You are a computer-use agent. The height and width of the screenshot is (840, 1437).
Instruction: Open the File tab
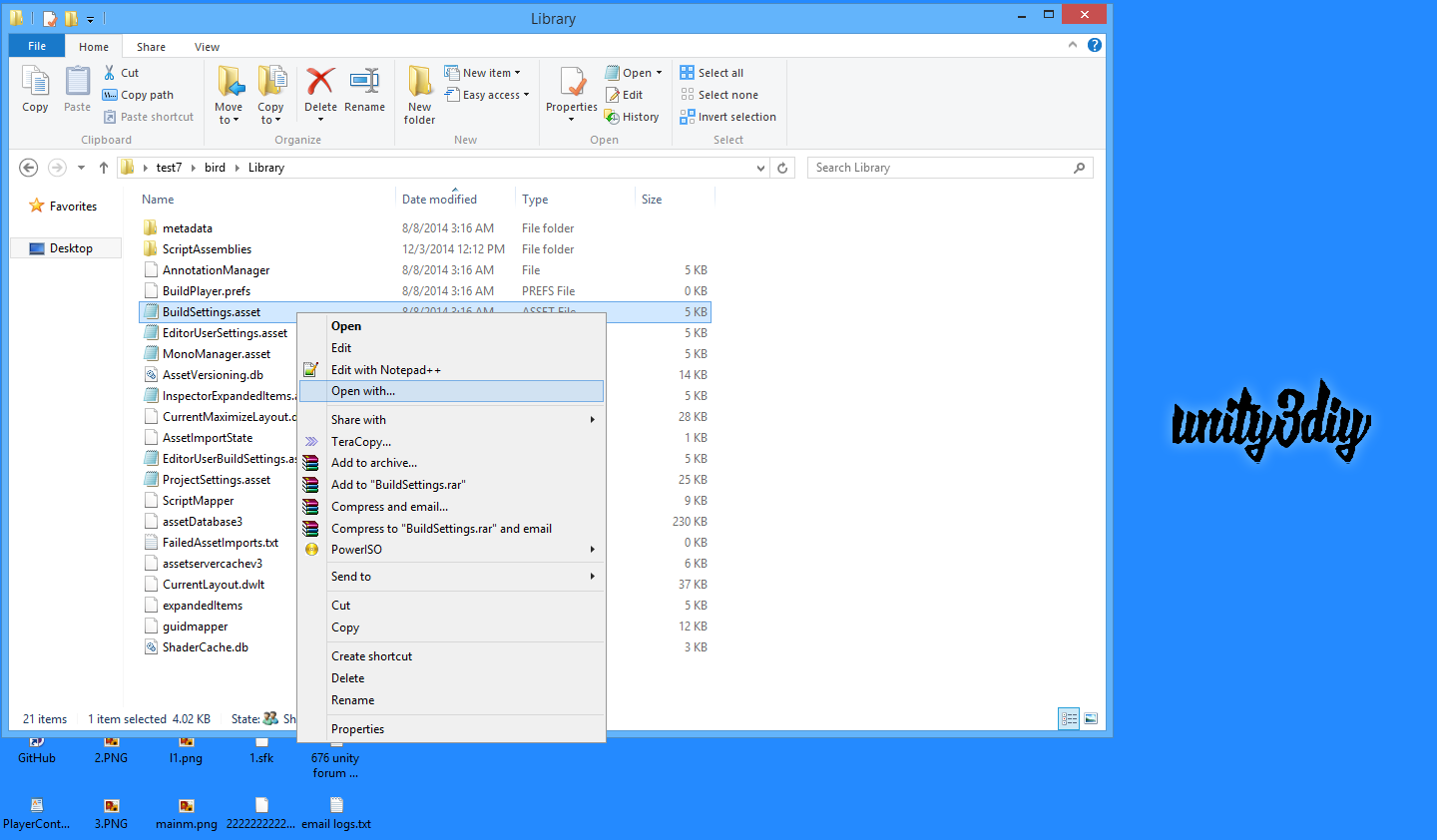point(37,46)
